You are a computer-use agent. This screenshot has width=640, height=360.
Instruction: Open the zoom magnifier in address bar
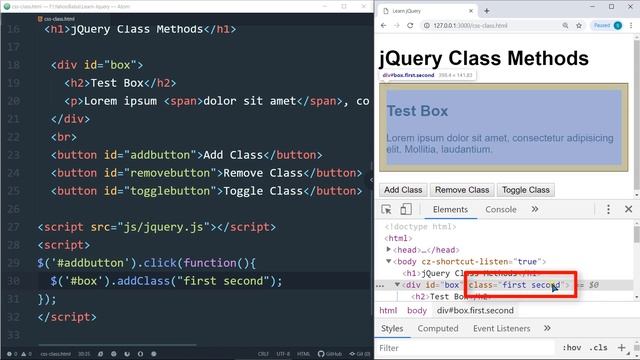click(x=565, y=25)
